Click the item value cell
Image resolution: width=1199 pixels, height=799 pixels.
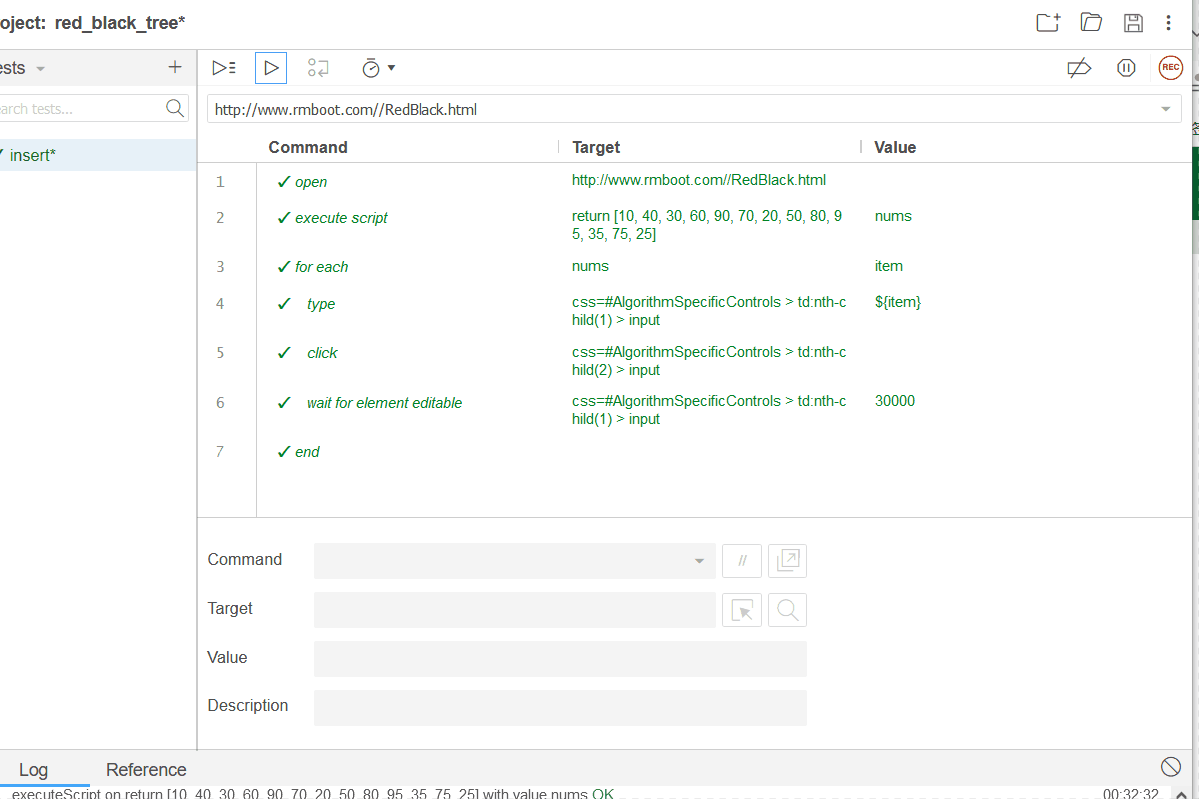coord(889,266)
